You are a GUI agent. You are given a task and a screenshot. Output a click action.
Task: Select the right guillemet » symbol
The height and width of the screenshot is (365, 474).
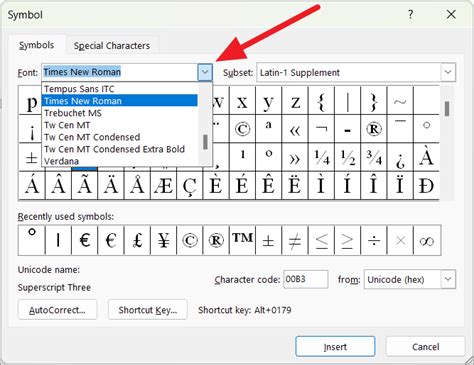[x=295, y=157]
